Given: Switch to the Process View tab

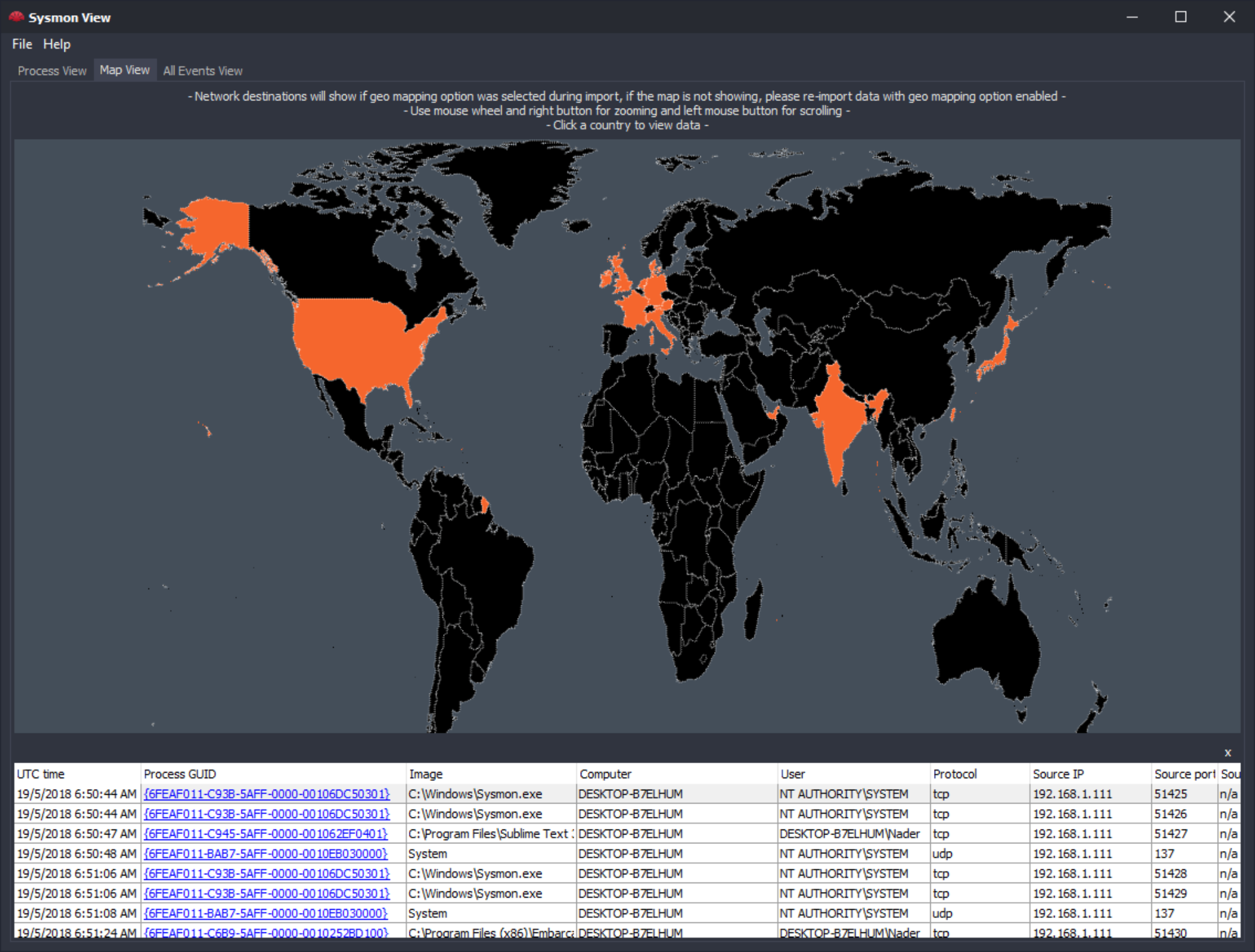Looking at the screenshot, I should (52, 71).
